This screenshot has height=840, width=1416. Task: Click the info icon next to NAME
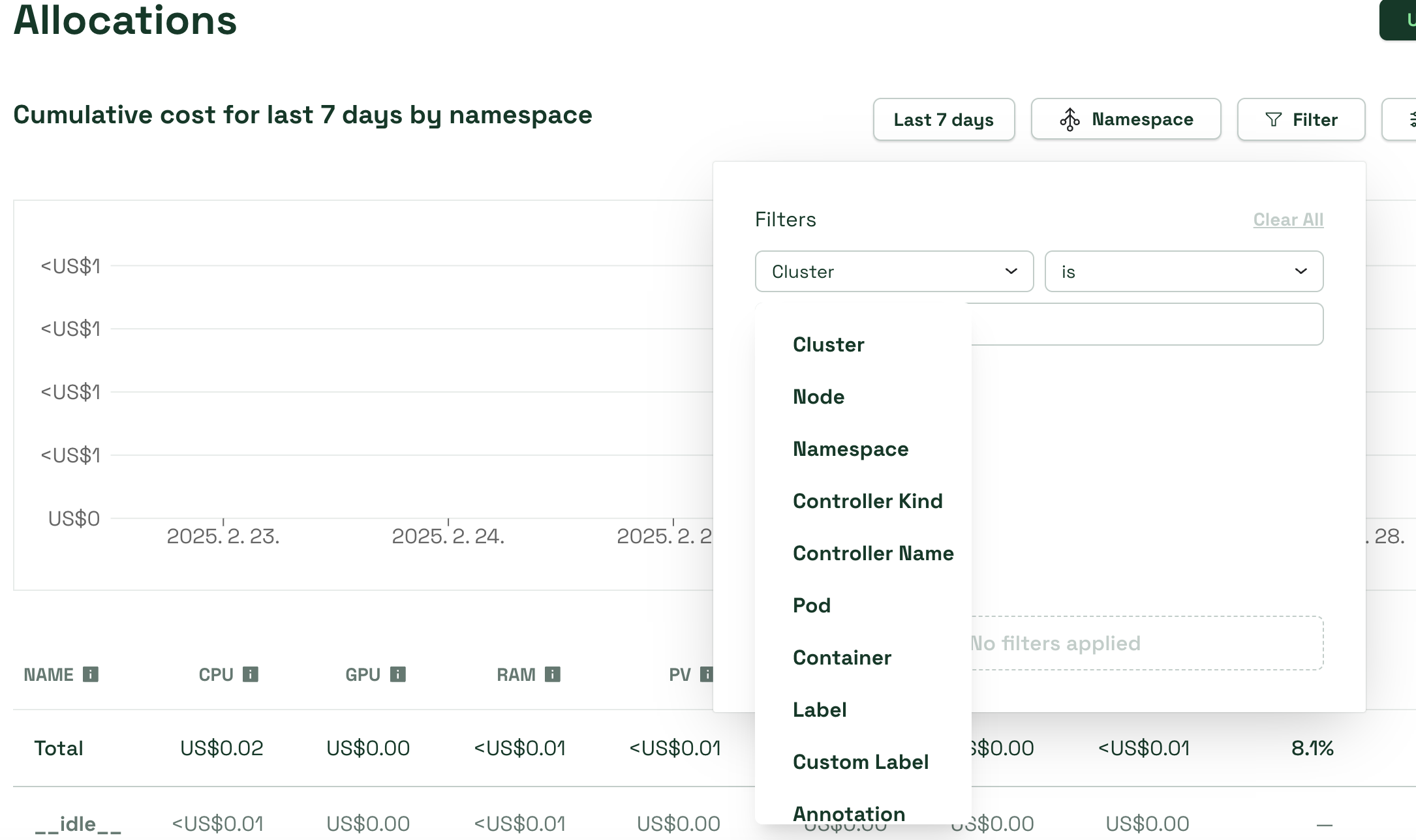[x=91, y=674]
